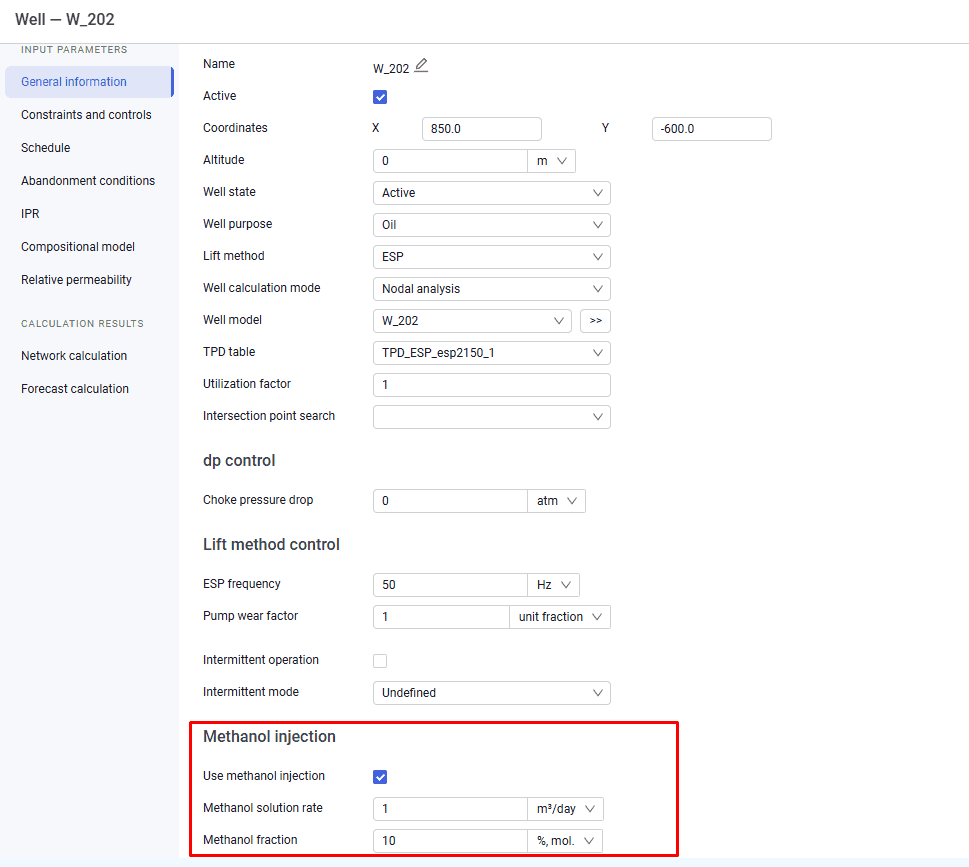
Task: Open Intersection point search dropdown
Action: click(491, 417)
